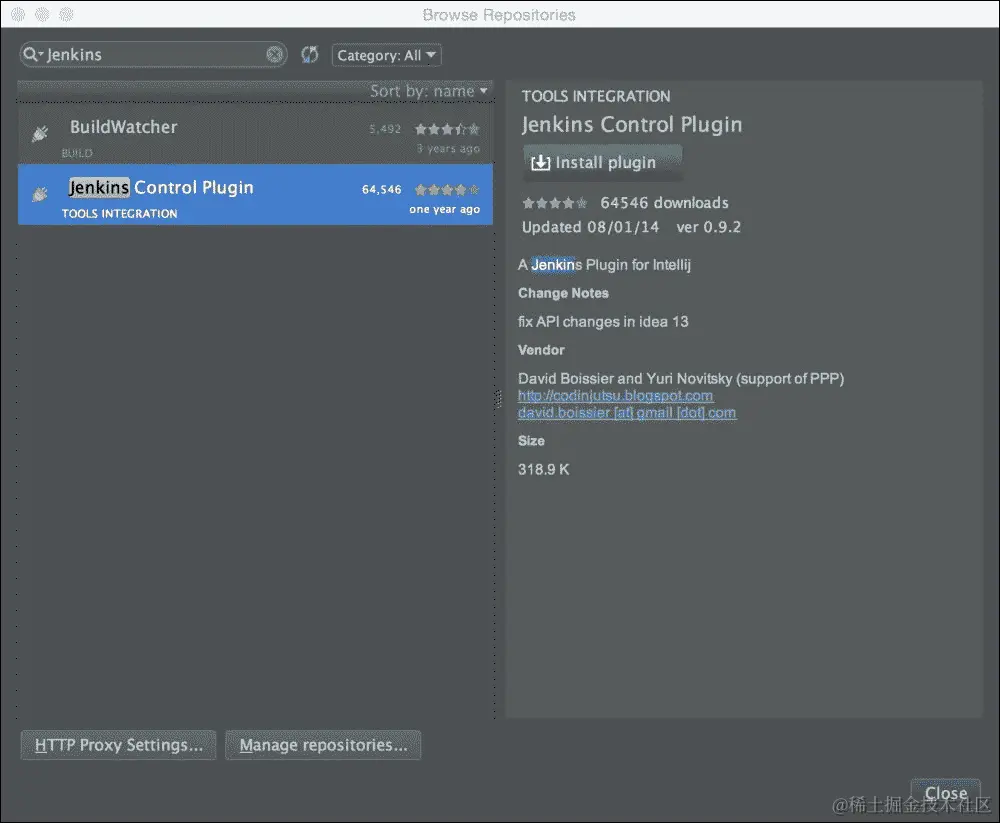Click the Jenkins Control Plugin list rating stars
Image resolution: width=1000 pixels, height=823 pixels.
pyautogui.click(x=447, y=189)
